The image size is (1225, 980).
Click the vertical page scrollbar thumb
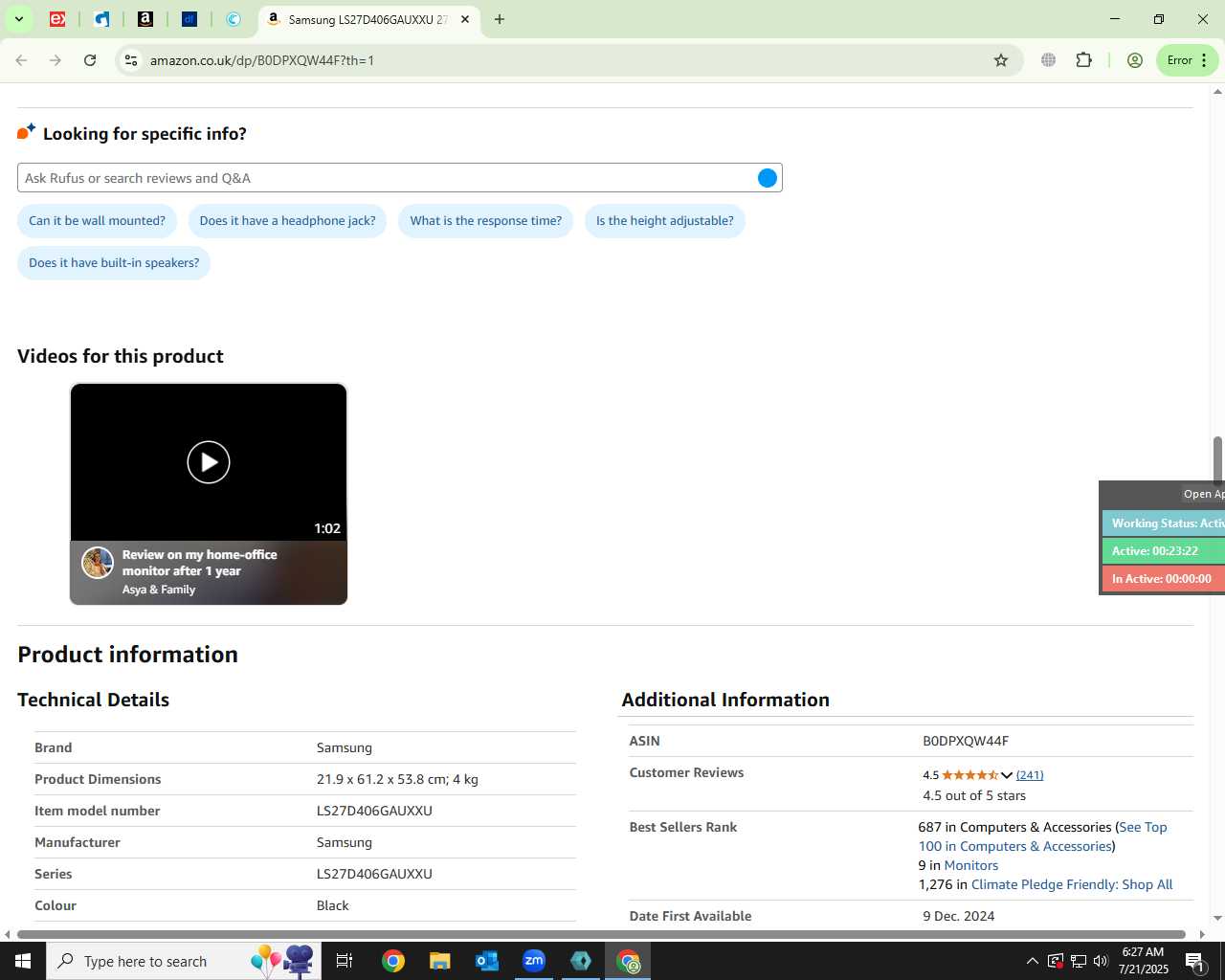[x=1217, y=459]
